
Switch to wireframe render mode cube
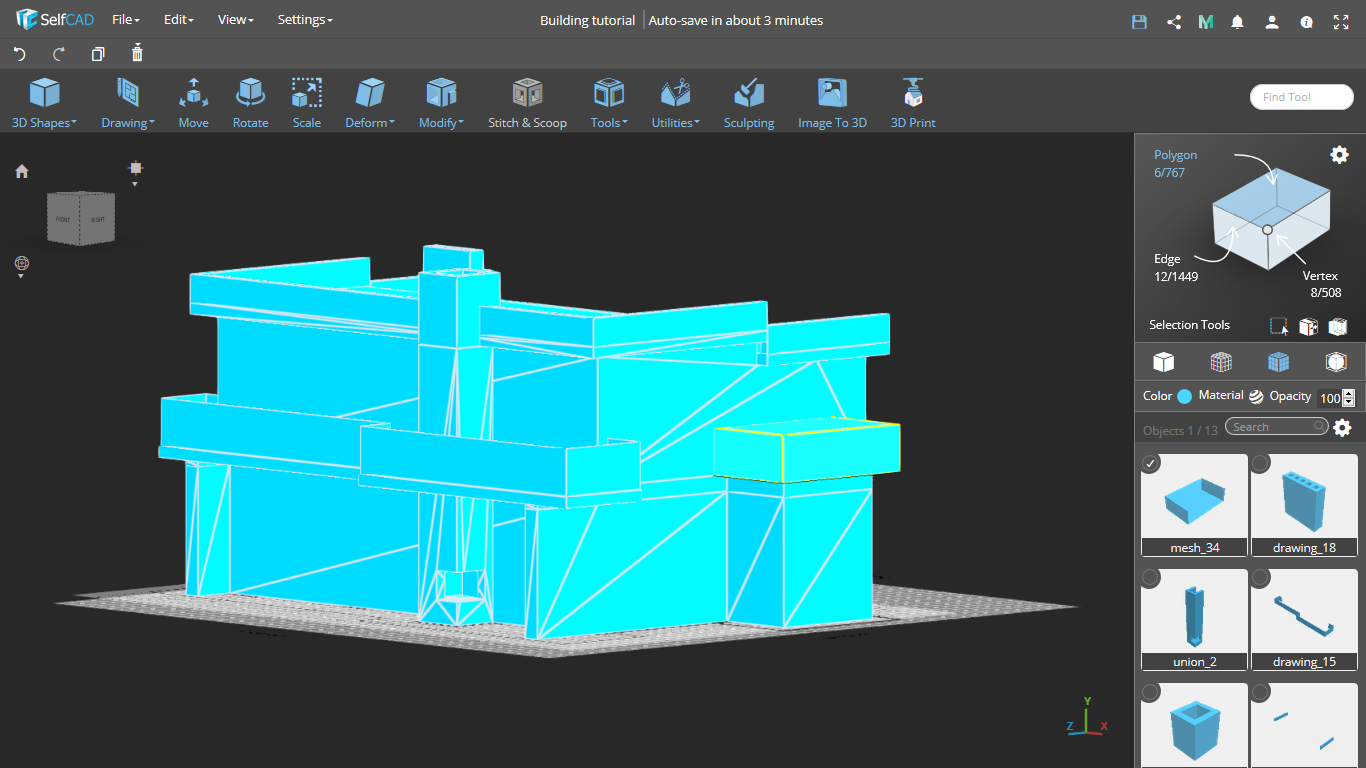click(x=1221, y=362)
